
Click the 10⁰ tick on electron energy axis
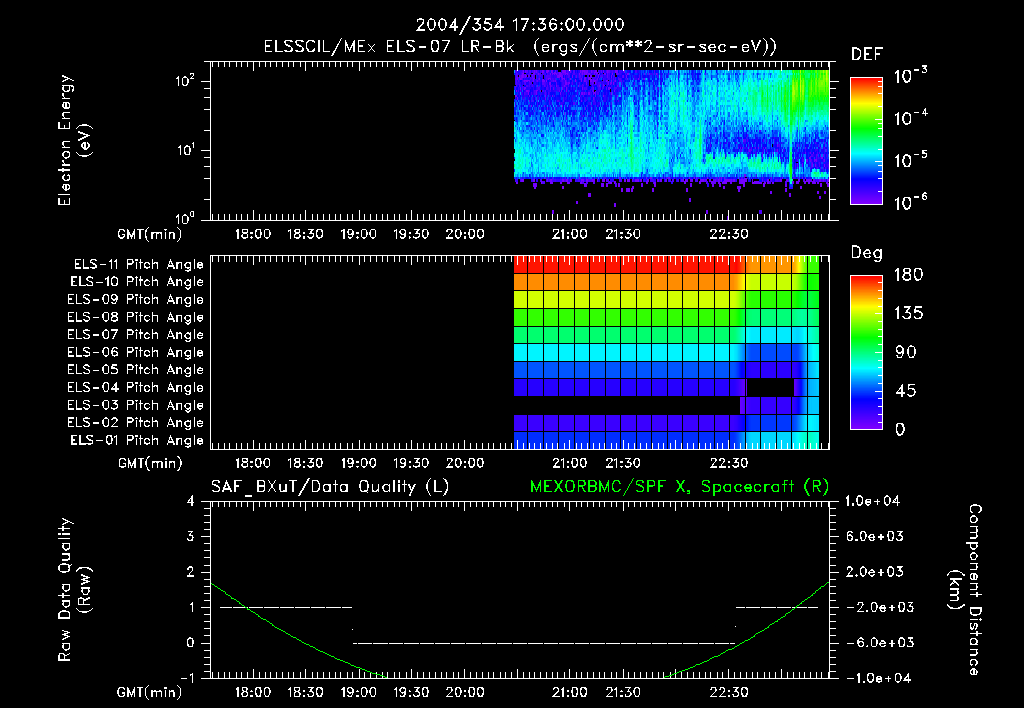point(185,217)
